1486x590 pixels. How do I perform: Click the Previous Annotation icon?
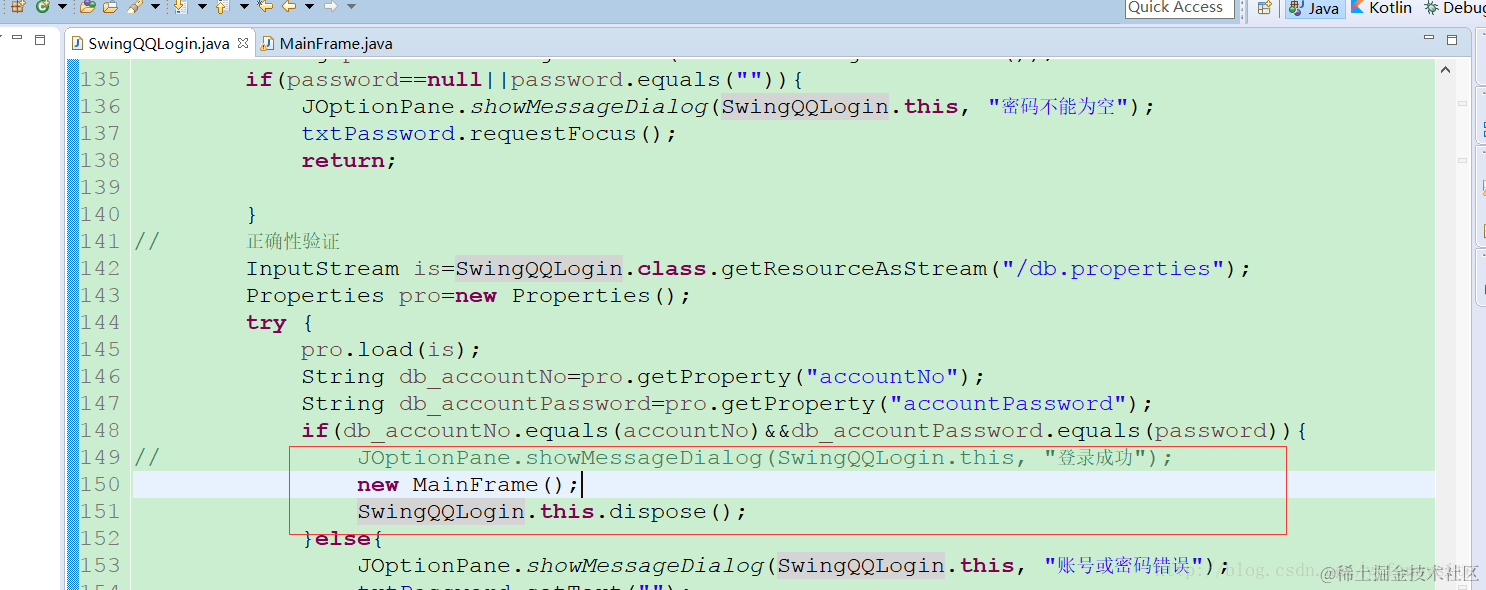pos(222,6)
